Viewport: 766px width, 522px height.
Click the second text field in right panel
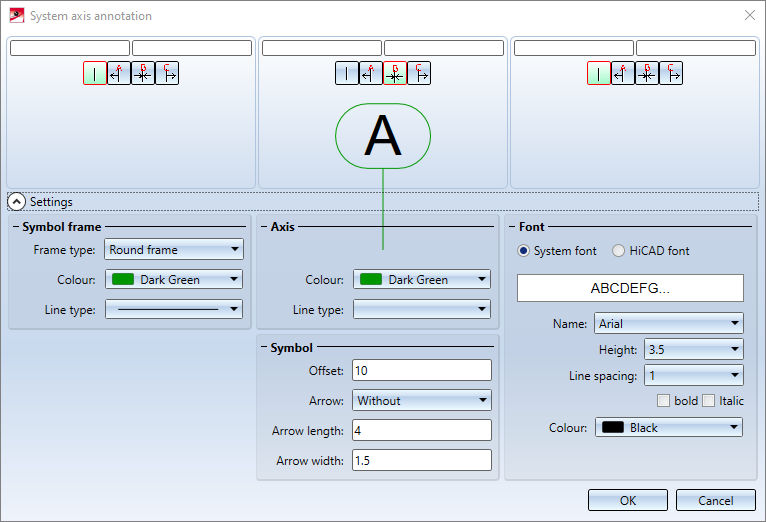pyautogui.click(x=696, y=48)
